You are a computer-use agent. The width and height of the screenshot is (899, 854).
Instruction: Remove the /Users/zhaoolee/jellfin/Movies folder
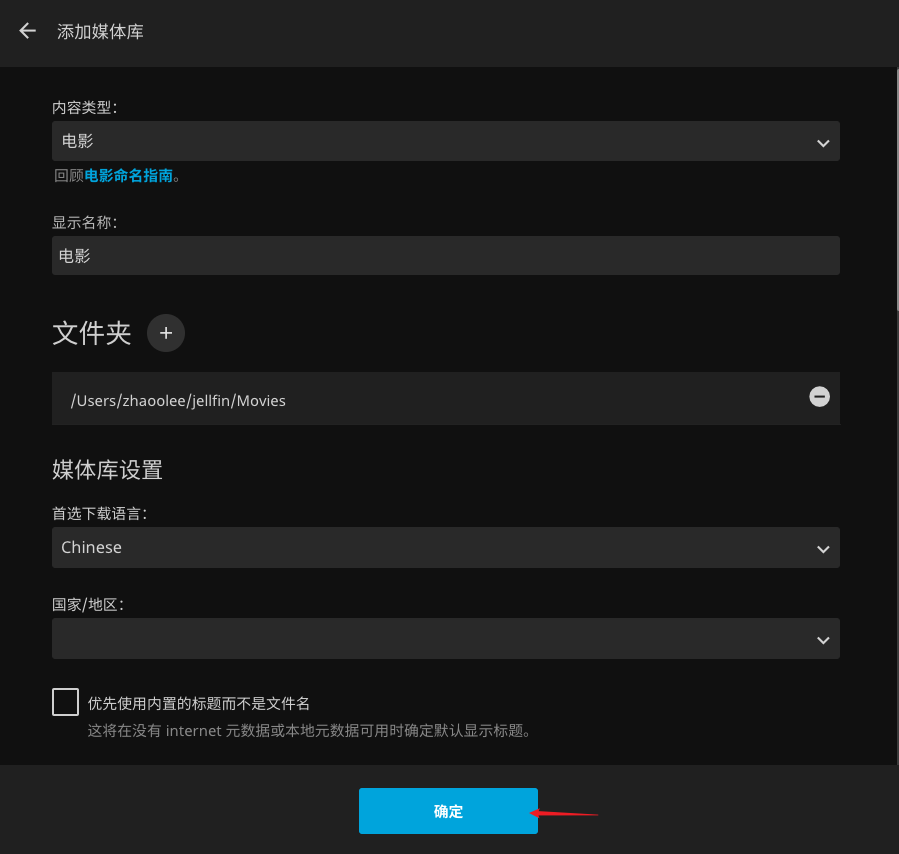[x=819, y=397]
